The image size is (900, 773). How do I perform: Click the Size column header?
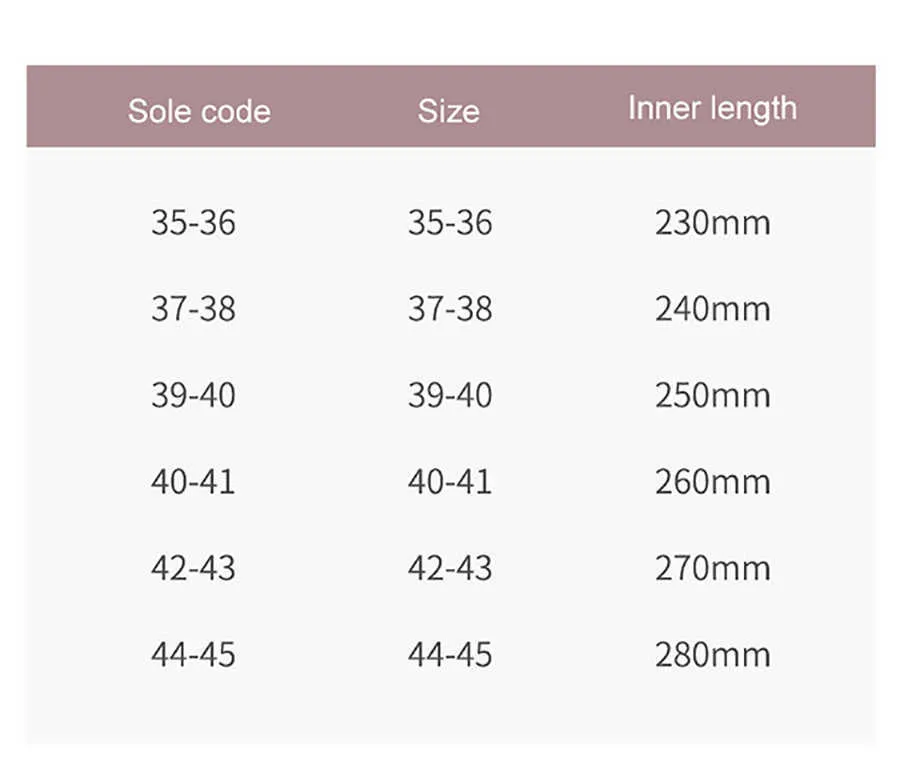tap(448, 111)
